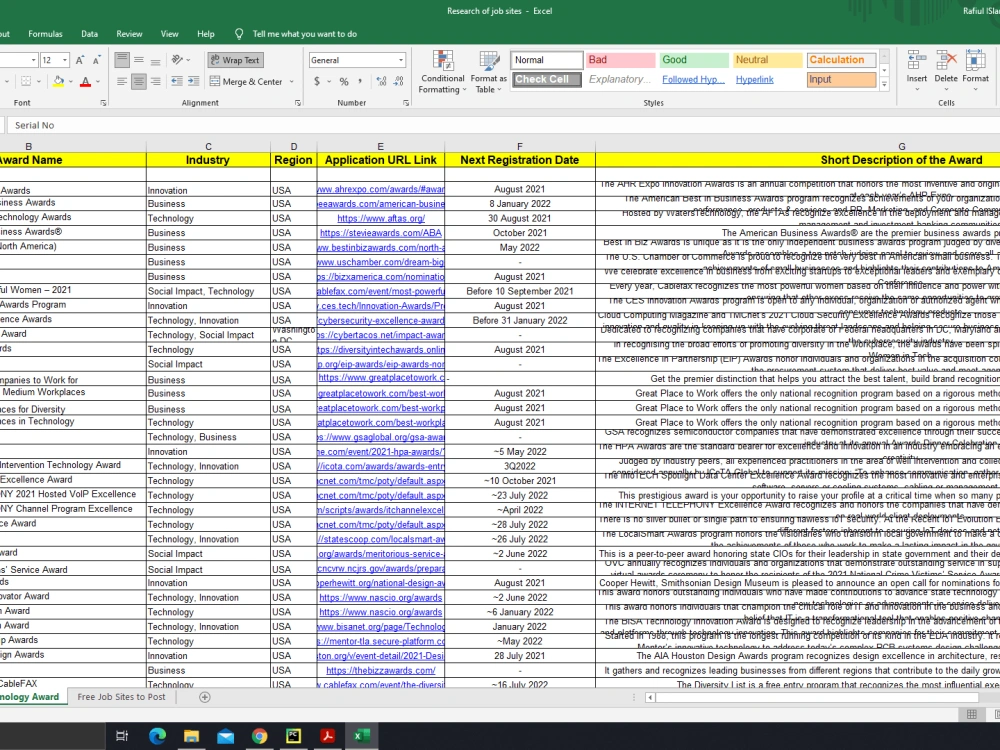Image resolution: width=1000 pixels, height=750 pixels.
Task: Apply the yellow fill color bucket
Action: coord(58,81)
